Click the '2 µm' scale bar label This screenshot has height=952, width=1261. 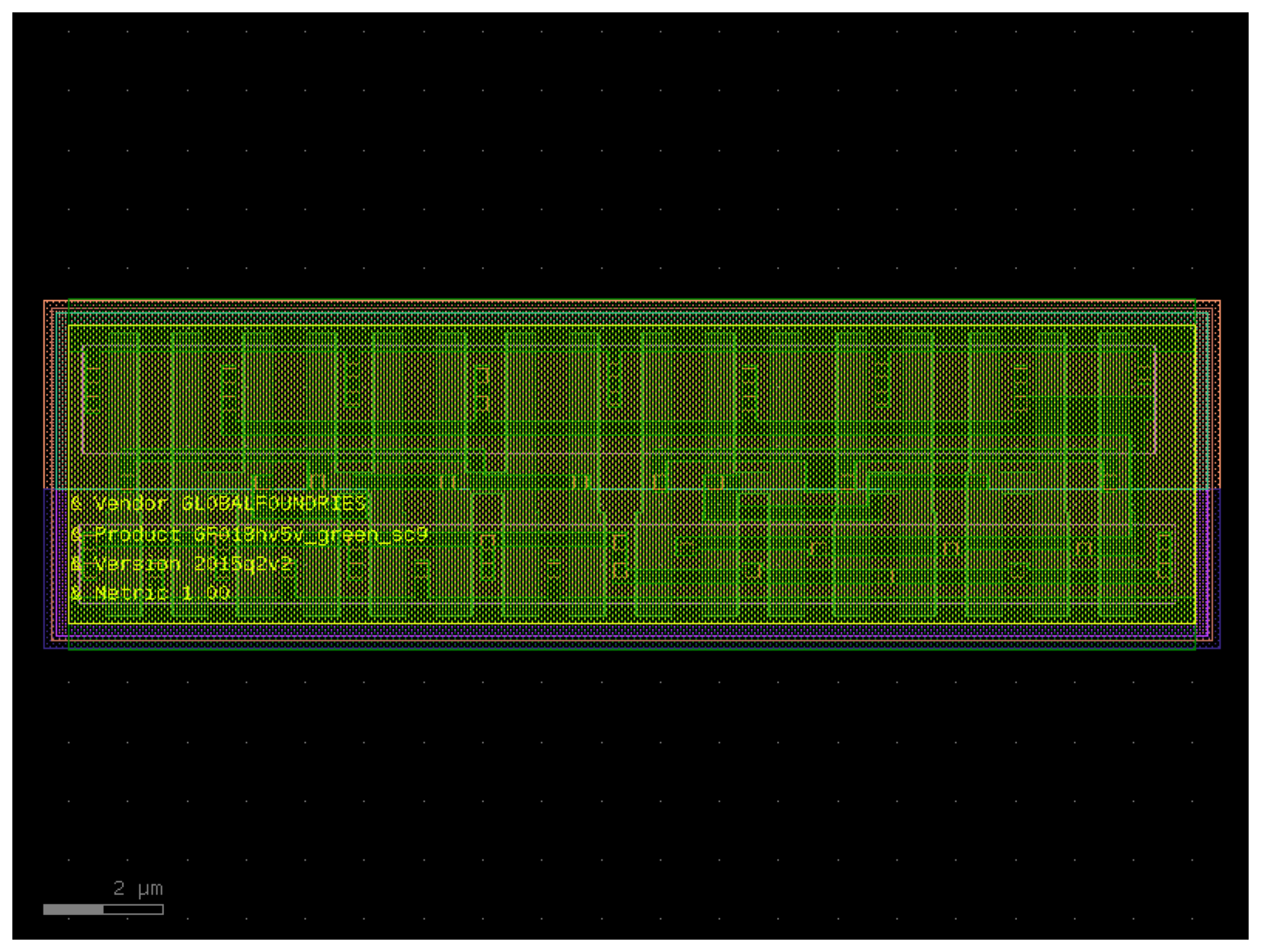coord(138,889)
